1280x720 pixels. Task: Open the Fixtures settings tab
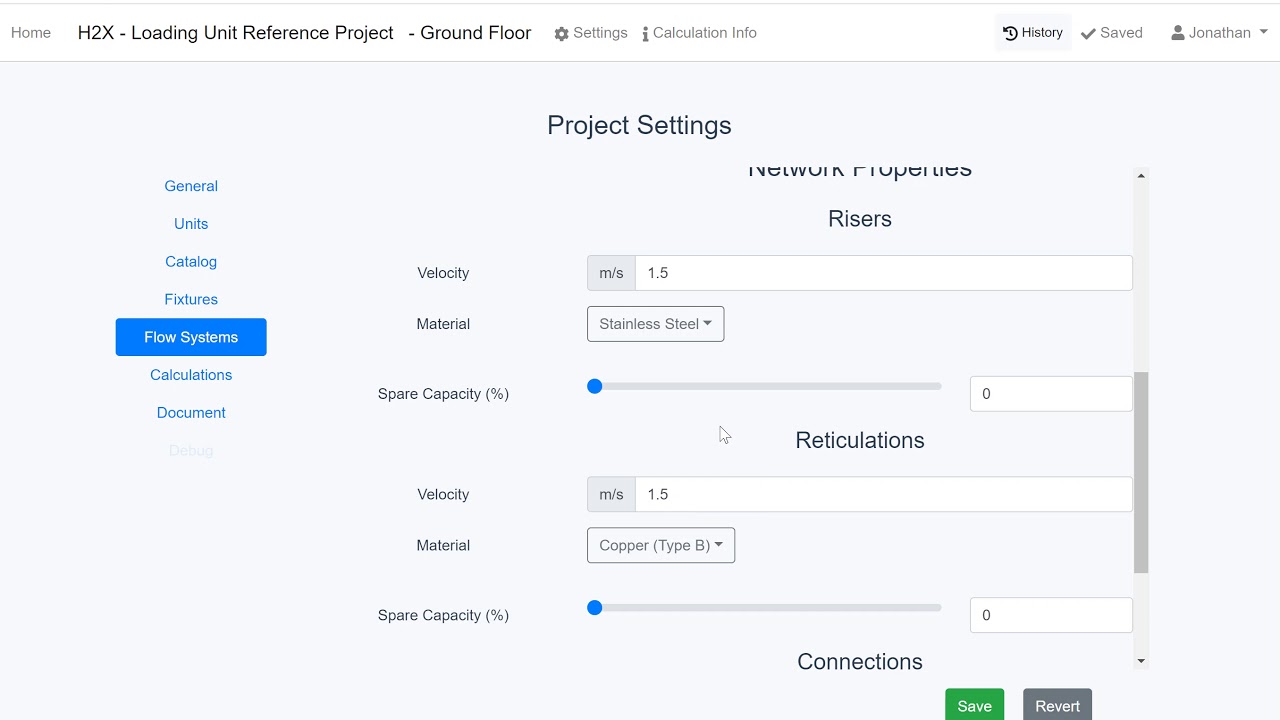pos(191,299)
